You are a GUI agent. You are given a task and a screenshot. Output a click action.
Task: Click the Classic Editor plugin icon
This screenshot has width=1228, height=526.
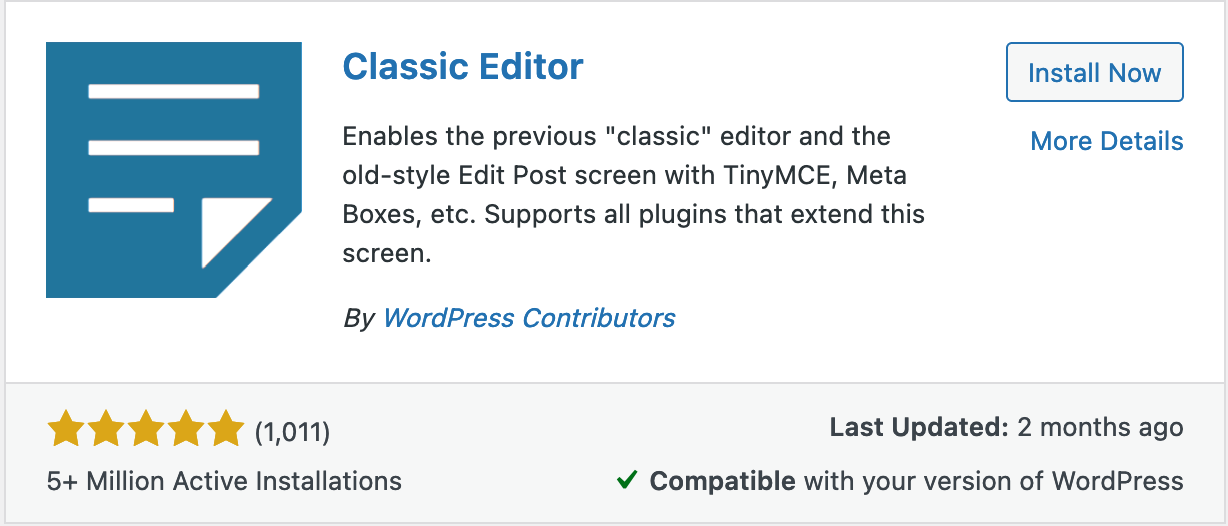coord(173,170)
